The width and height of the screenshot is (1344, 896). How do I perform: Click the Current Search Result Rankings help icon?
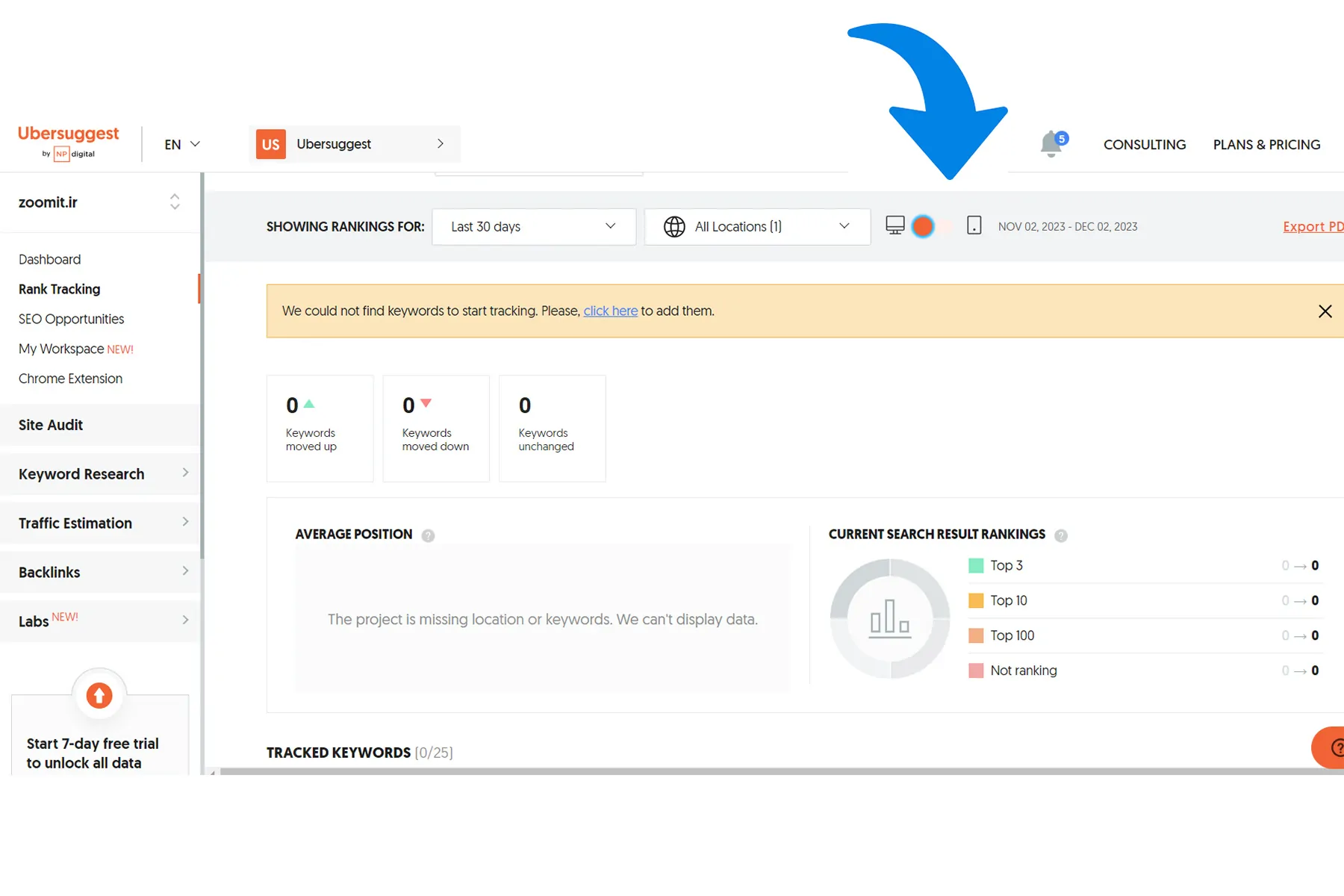point(1060,535)
